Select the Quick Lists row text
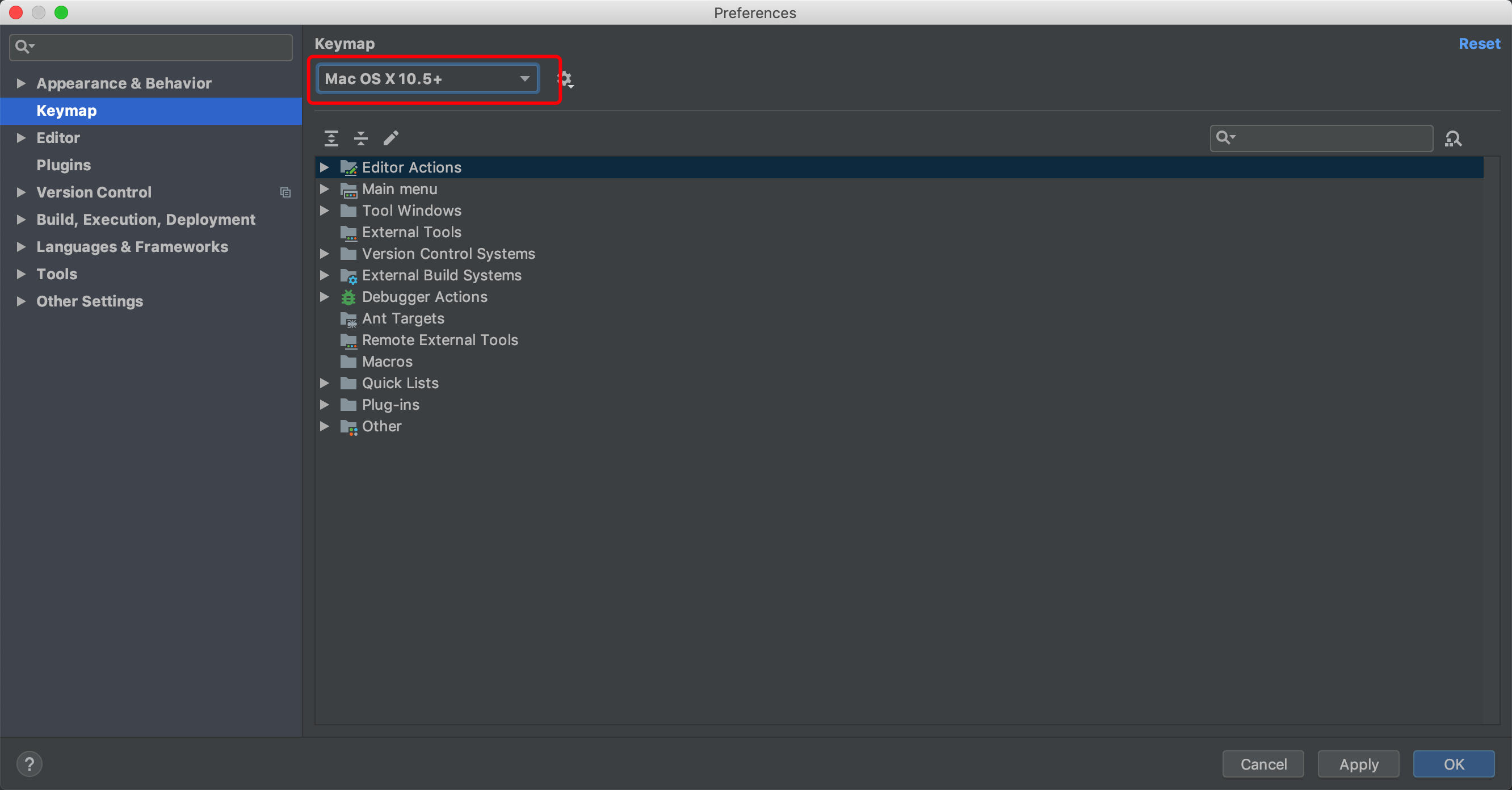Image resolution: width=1512 pixels, height=790 pixels. [400, 383]
